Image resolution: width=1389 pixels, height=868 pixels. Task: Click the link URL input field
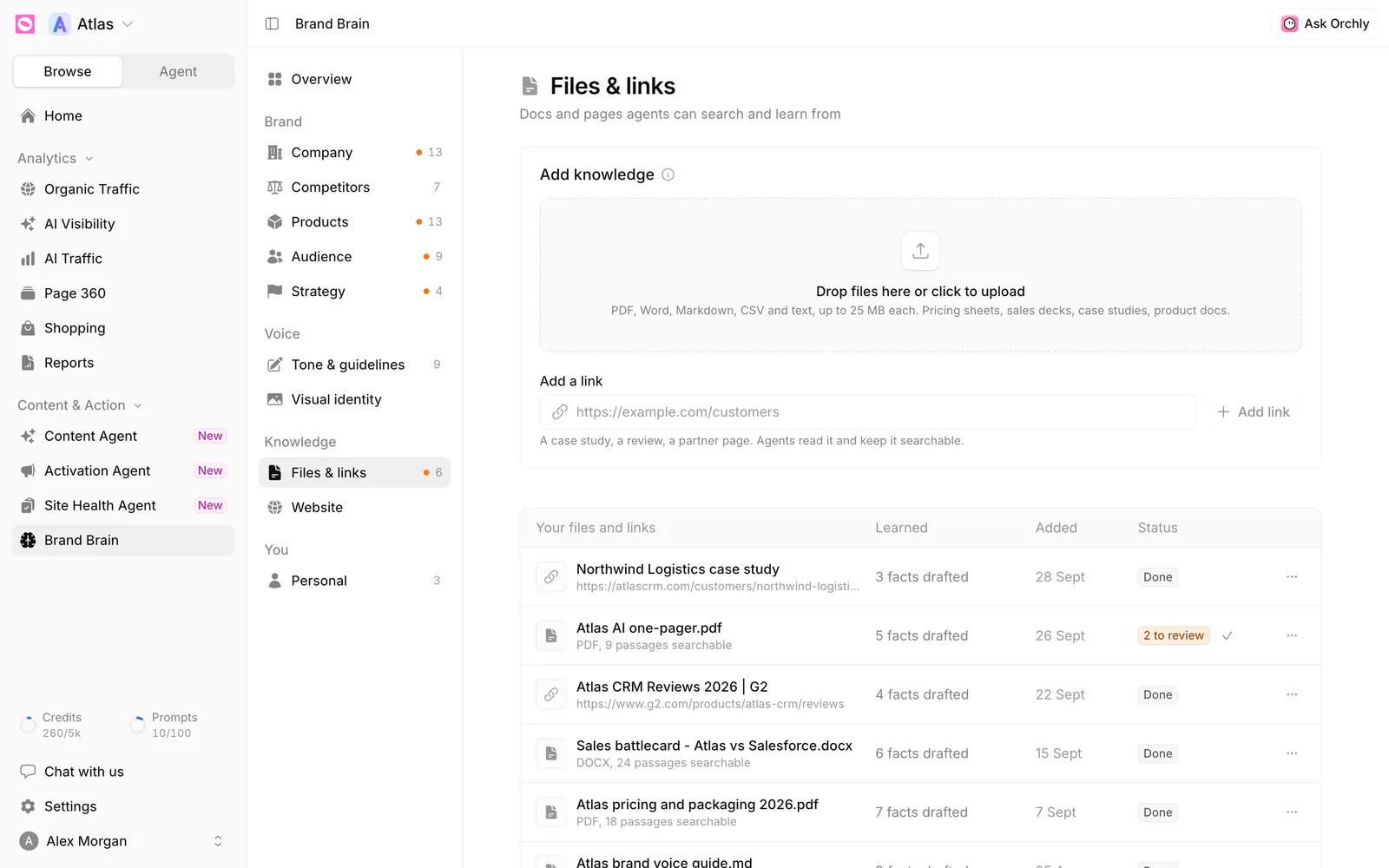click(x=868, y=412)
